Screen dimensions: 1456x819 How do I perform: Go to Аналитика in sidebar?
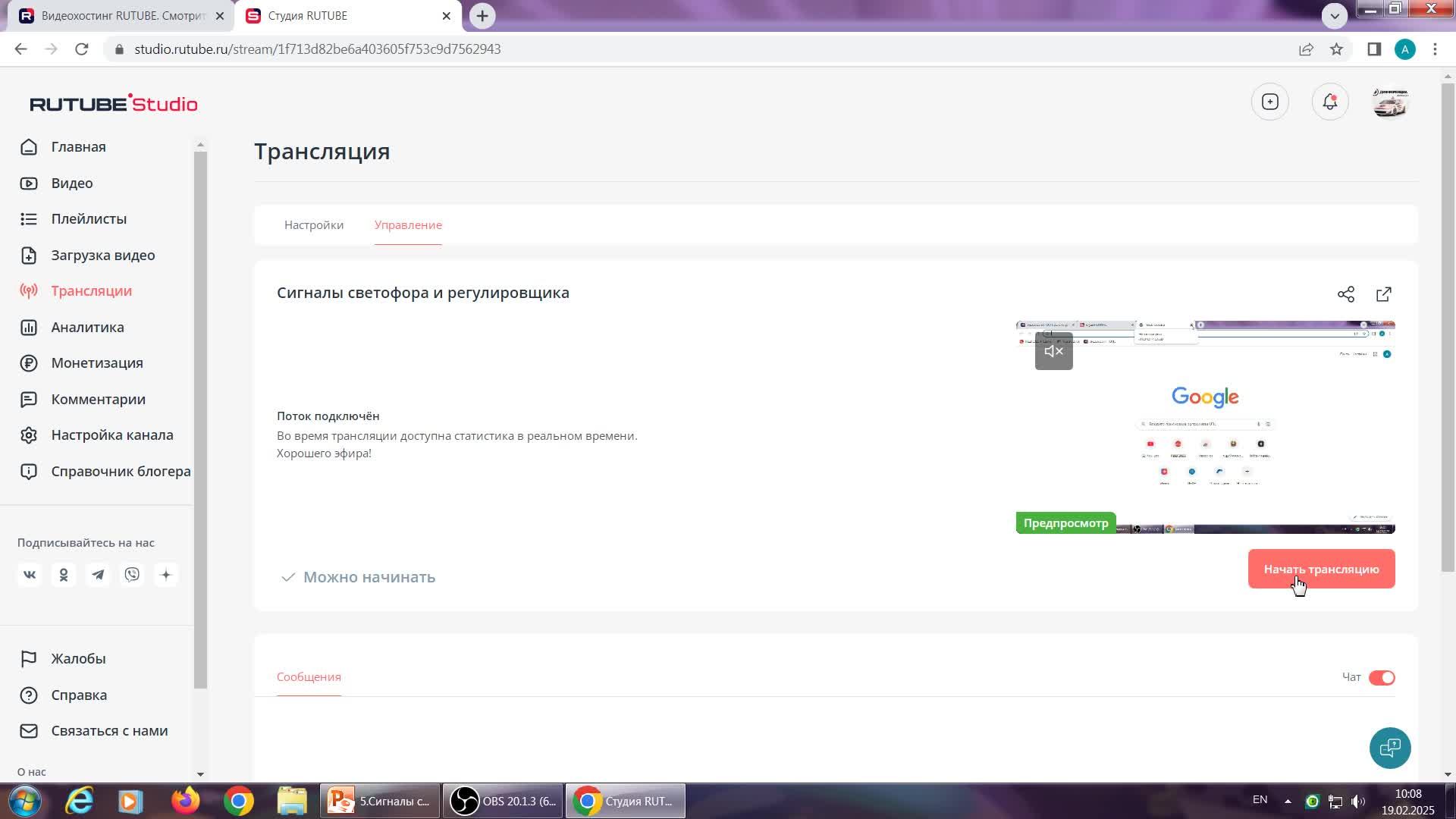(x=87, y=328)
